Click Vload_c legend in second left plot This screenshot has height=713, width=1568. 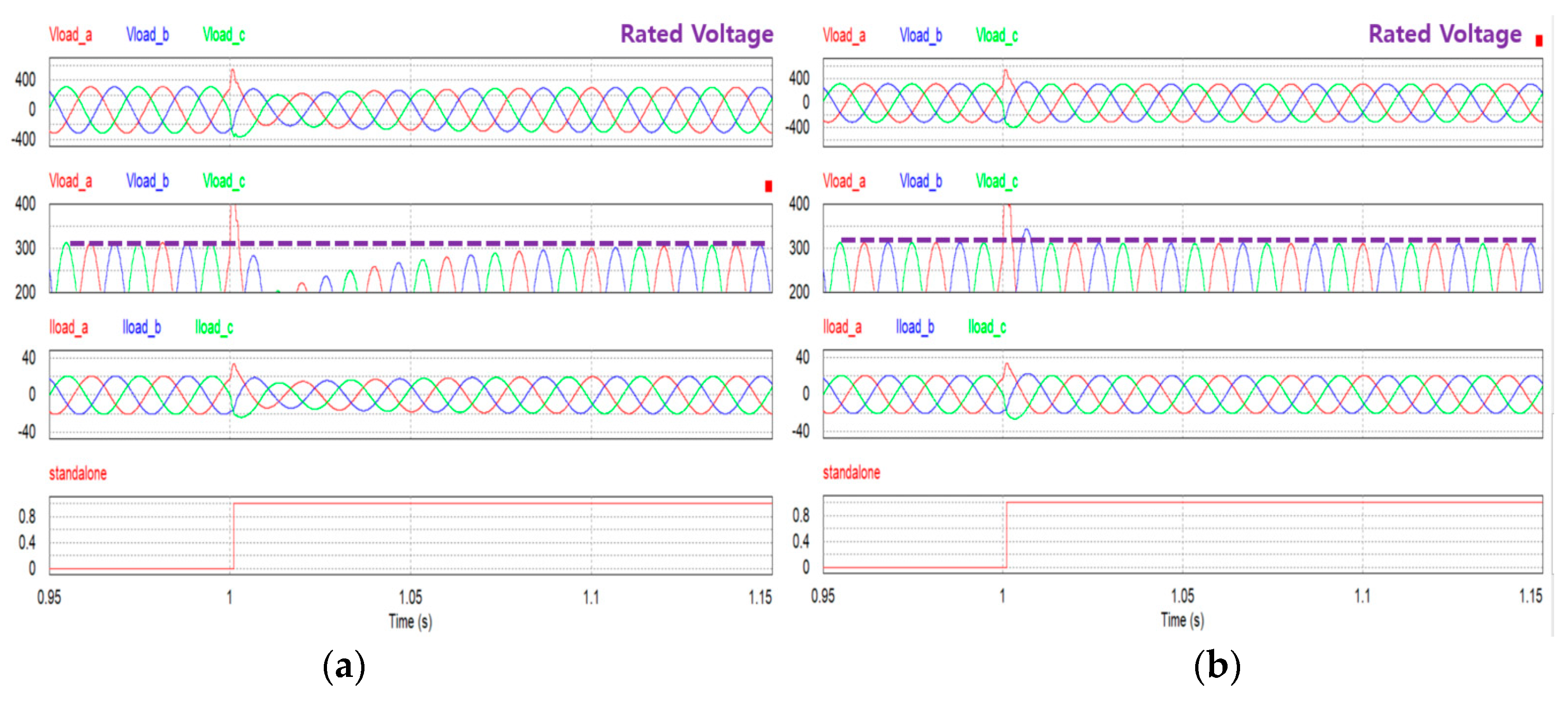click(223, 181)
